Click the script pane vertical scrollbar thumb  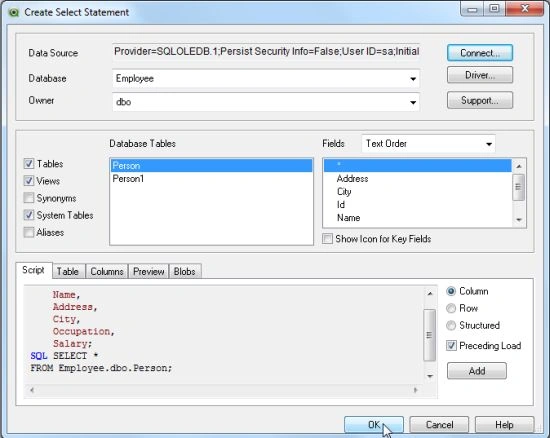[x=429, y=335]
